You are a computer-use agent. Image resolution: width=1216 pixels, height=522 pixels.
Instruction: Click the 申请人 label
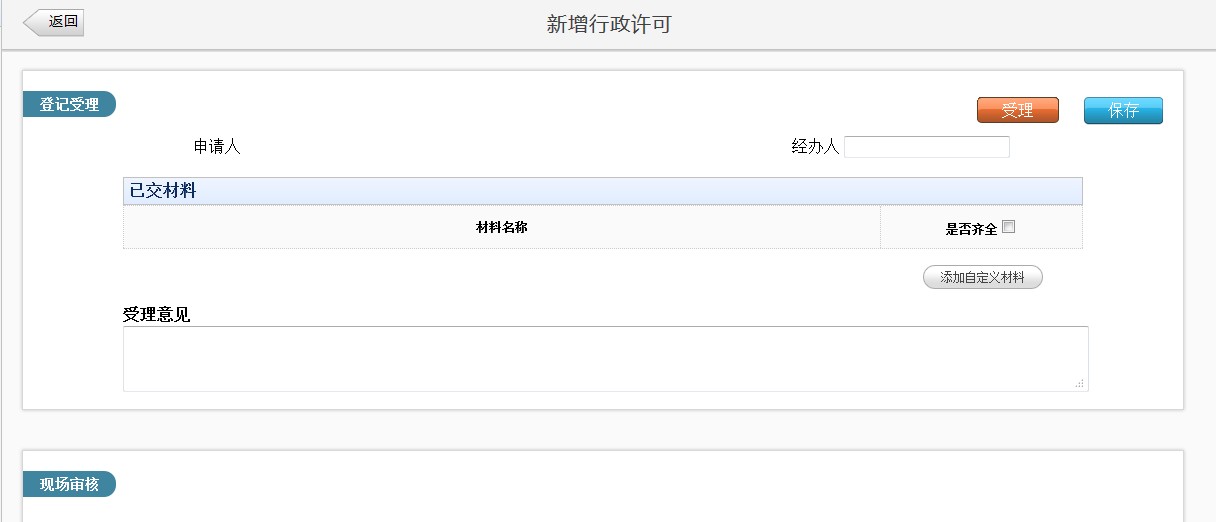pos(217,147)
